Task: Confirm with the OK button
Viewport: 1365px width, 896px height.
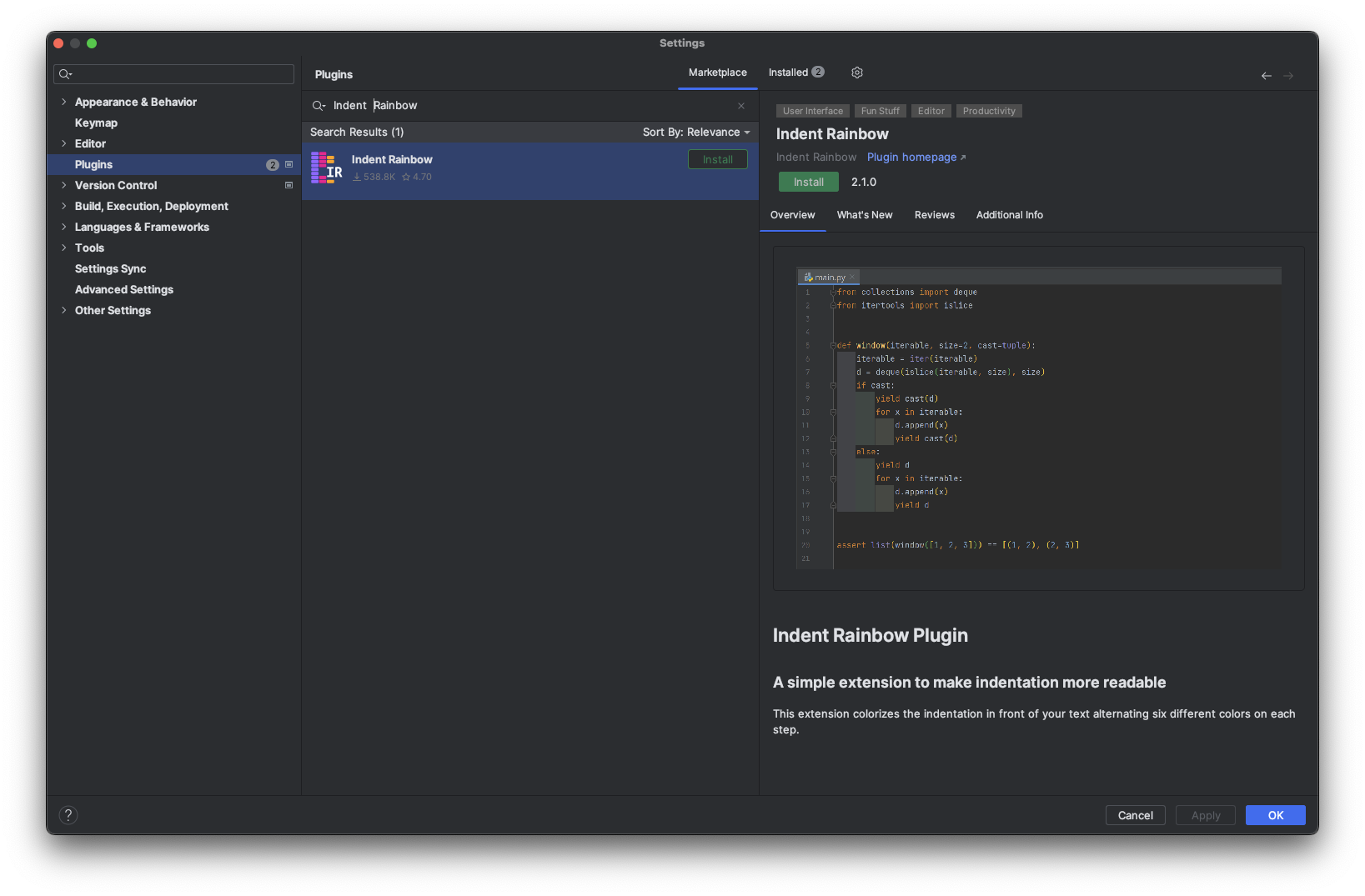Action: 1276,815
